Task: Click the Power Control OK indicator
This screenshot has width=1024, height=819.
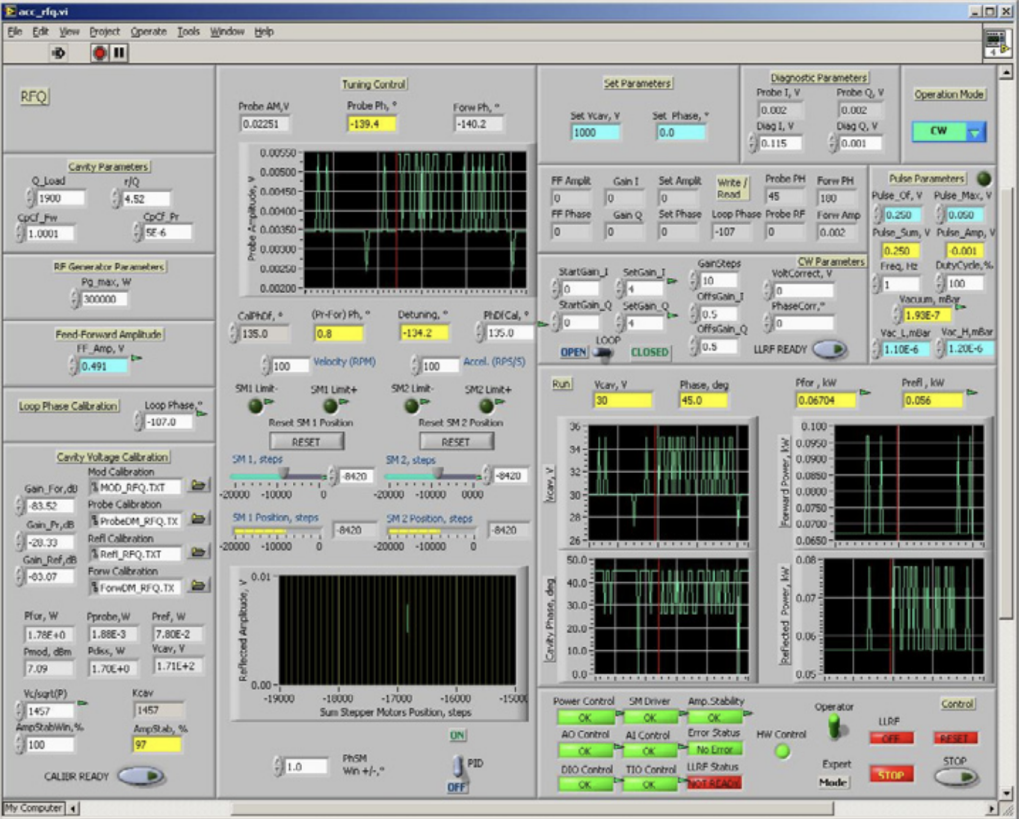Action: (x=585, y=717)
